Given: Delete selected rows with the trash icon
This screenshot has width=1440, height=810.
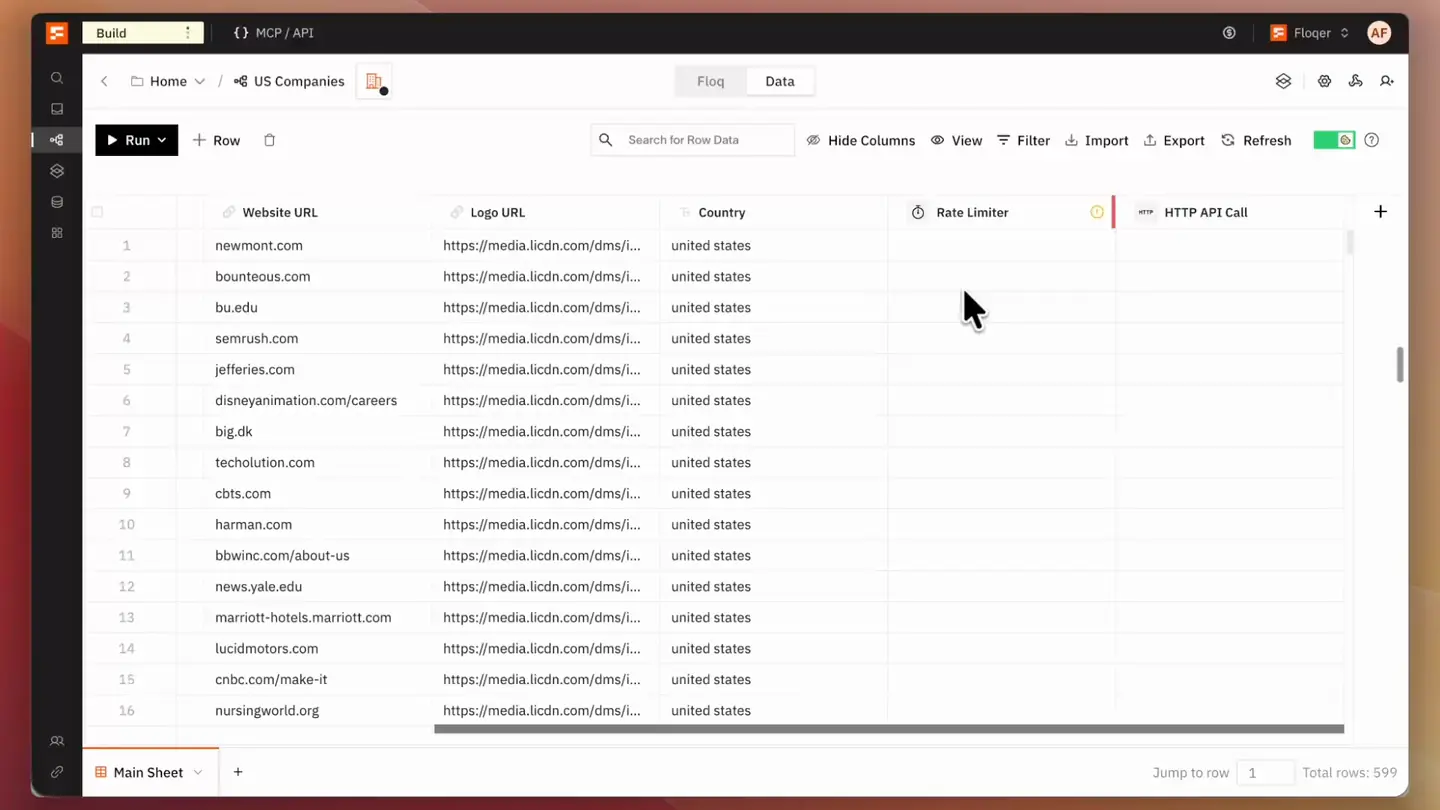Looking at the screenshot, I should pyautogui.click(x=269, y=140).
